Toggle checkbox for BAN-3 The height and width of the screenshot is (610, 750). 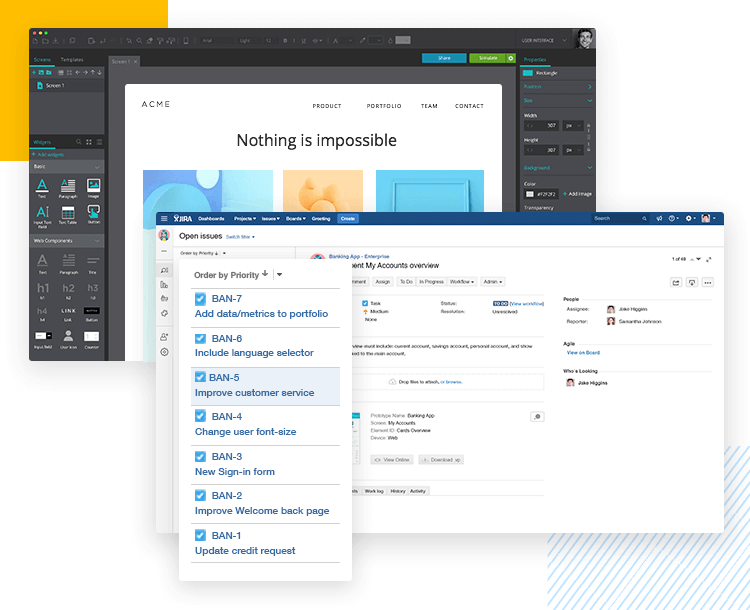200,456
